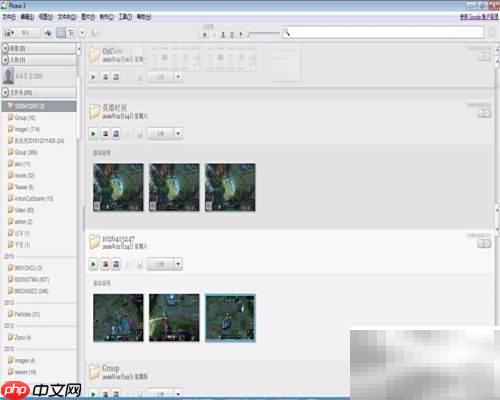500x400 pixels.
Task: Click add description text under 1026413247
Action: pyautogui.click(x=102, y=283)
